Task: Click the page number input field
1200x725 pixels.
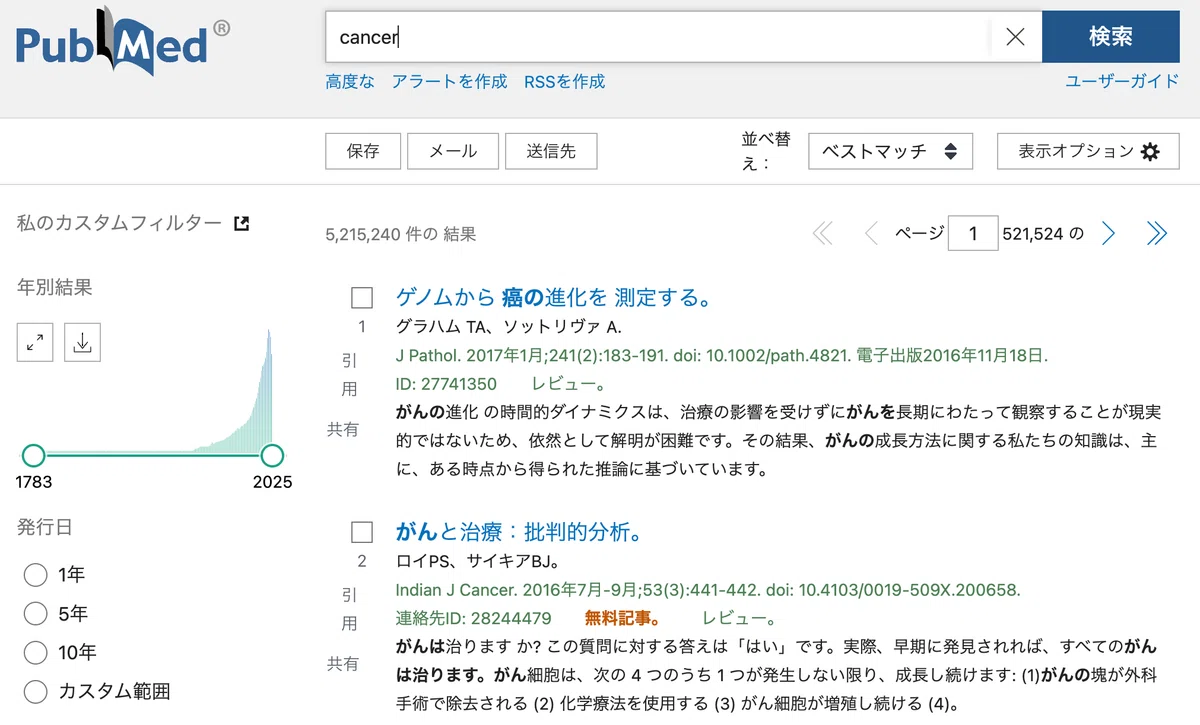Action: point(974,234)
